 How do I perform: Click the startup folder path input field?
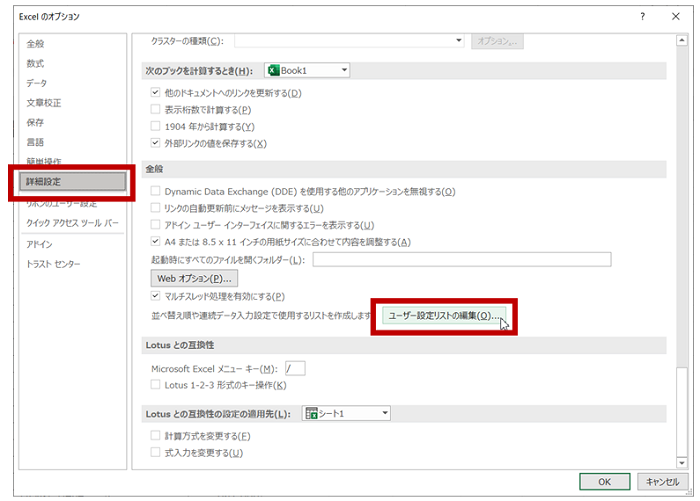tap(461, 260)
